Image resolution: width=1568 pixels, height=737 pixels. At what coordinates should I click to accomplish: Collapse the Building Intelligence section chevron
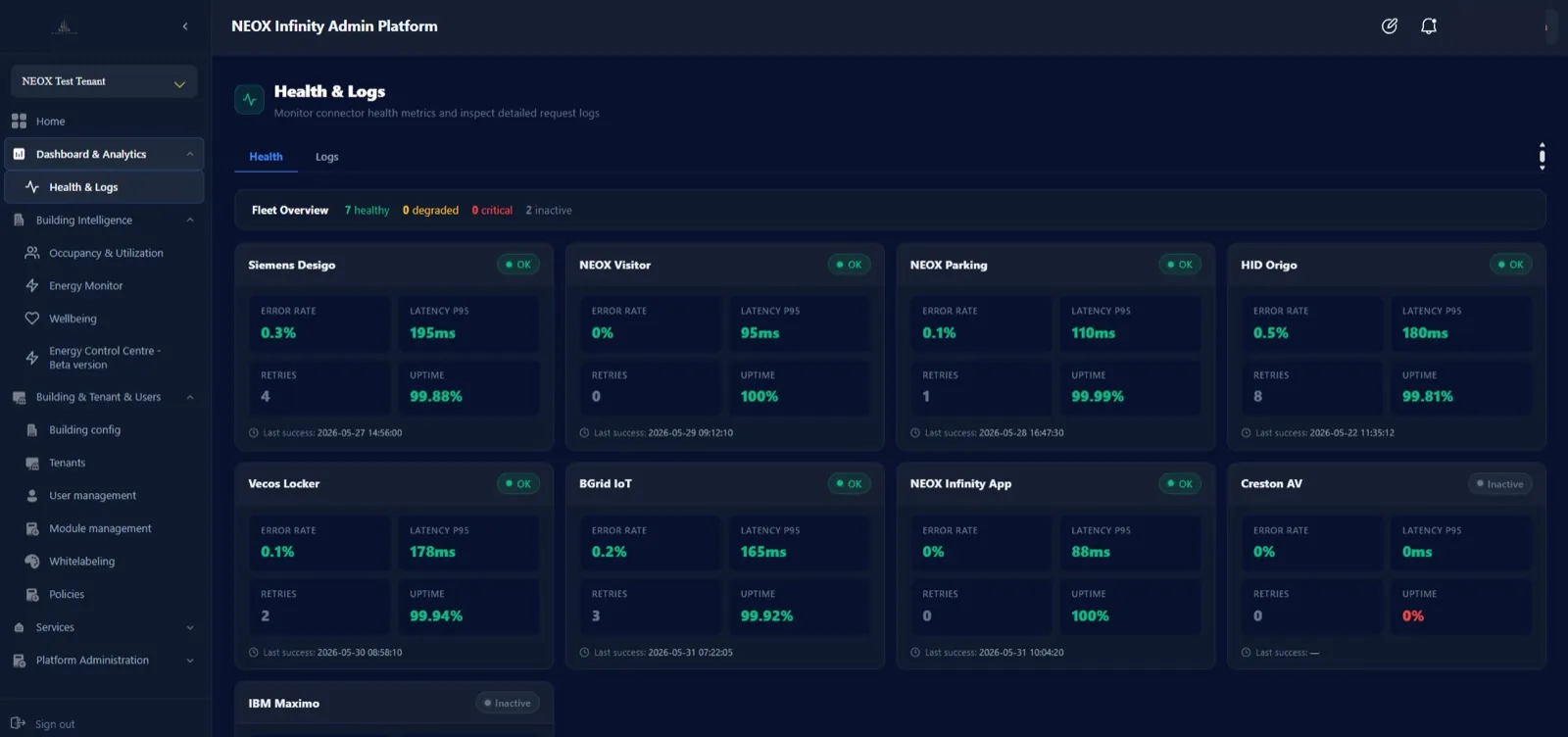[190, 221]
